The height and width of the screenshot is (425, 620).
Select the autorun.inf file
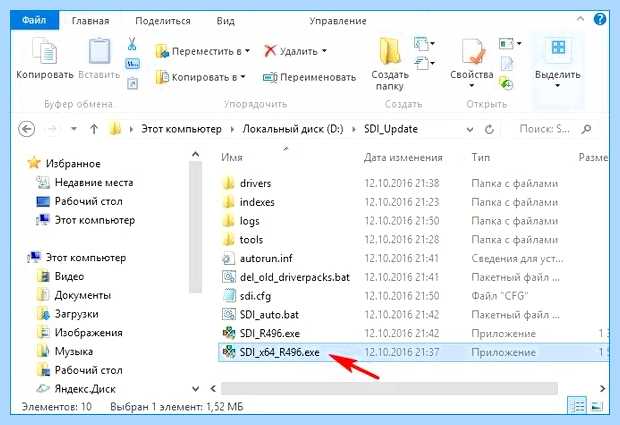coord(266,259)
